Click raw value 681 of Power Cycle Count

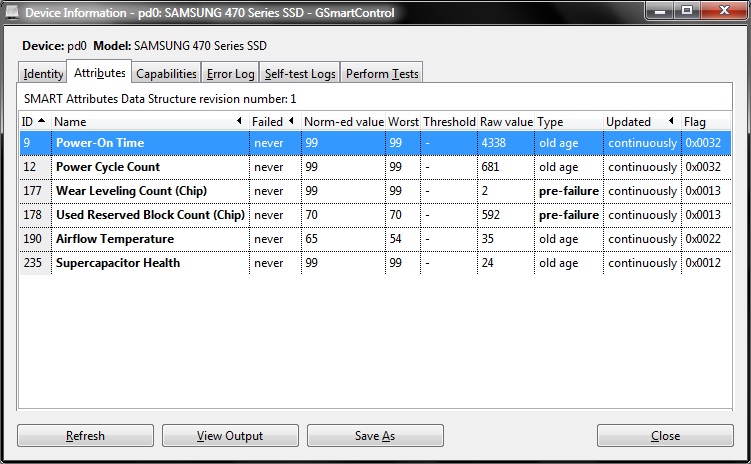click(506, 167)
